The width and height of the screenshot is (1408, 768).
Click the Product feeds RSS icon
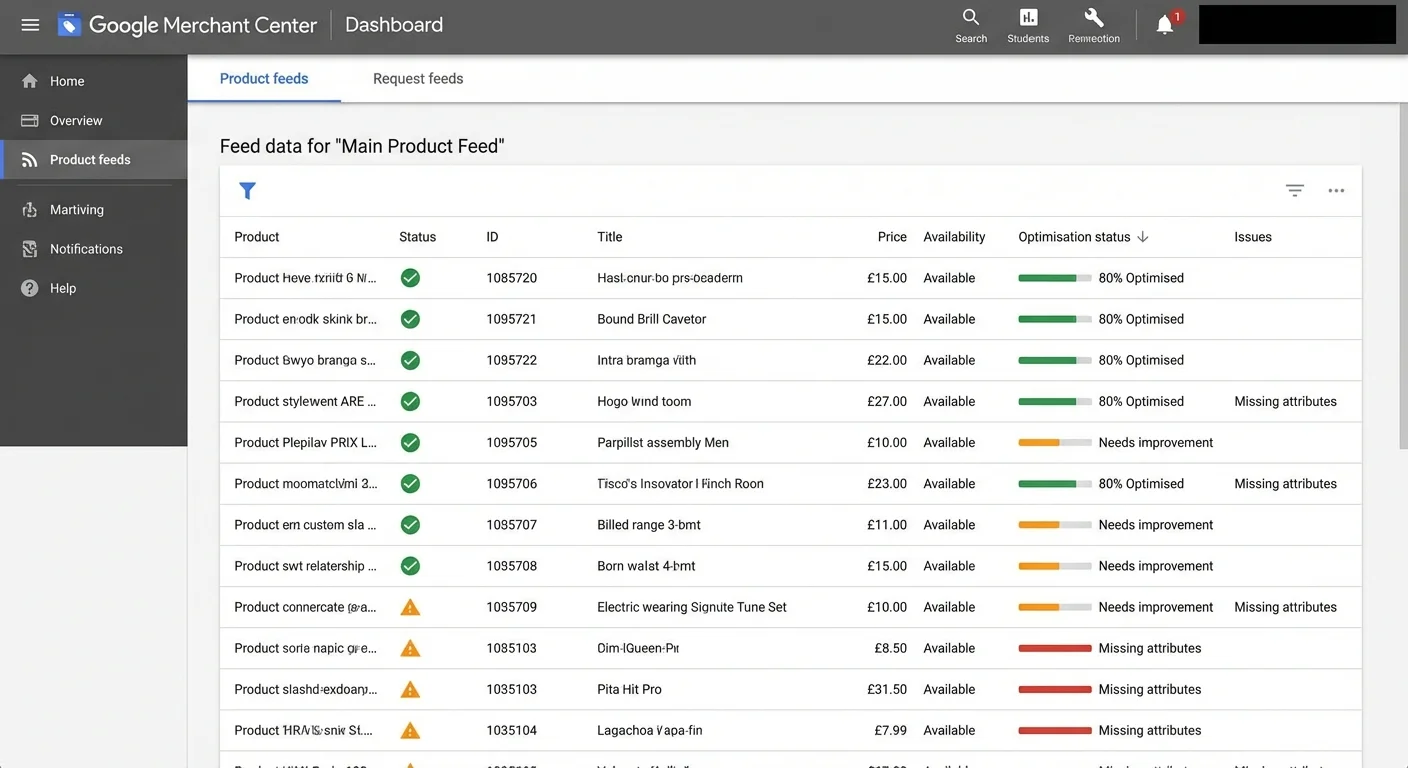point(30,160)
